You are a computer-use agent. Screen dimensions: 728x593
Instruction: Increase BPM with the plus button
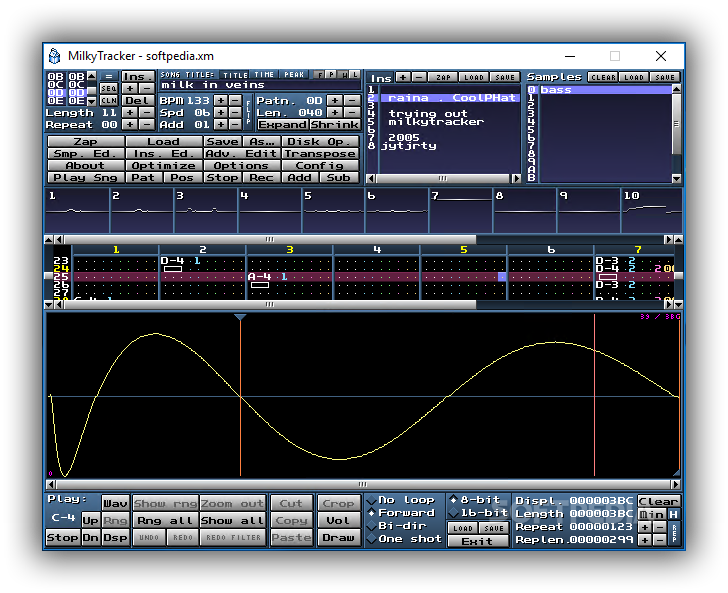[221, 100]
